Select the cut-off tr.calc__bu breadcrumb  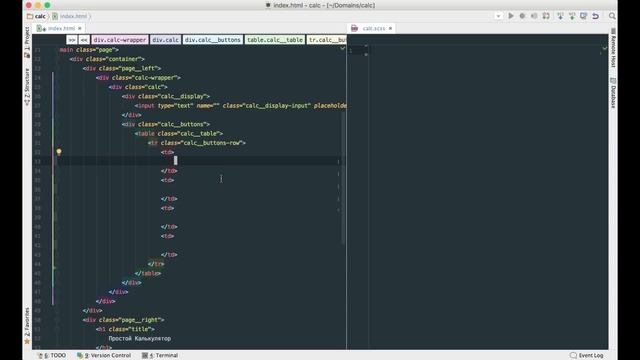coord(327,40)
